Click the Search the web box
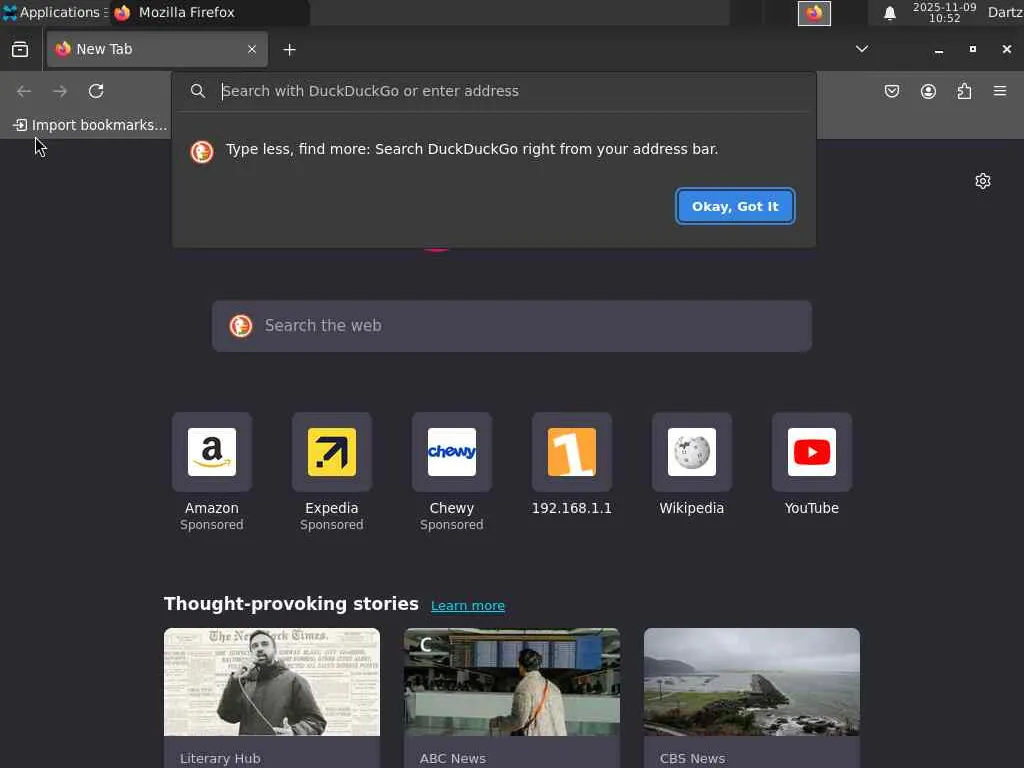Screen dimensions: 1024x768 point(512,326)
